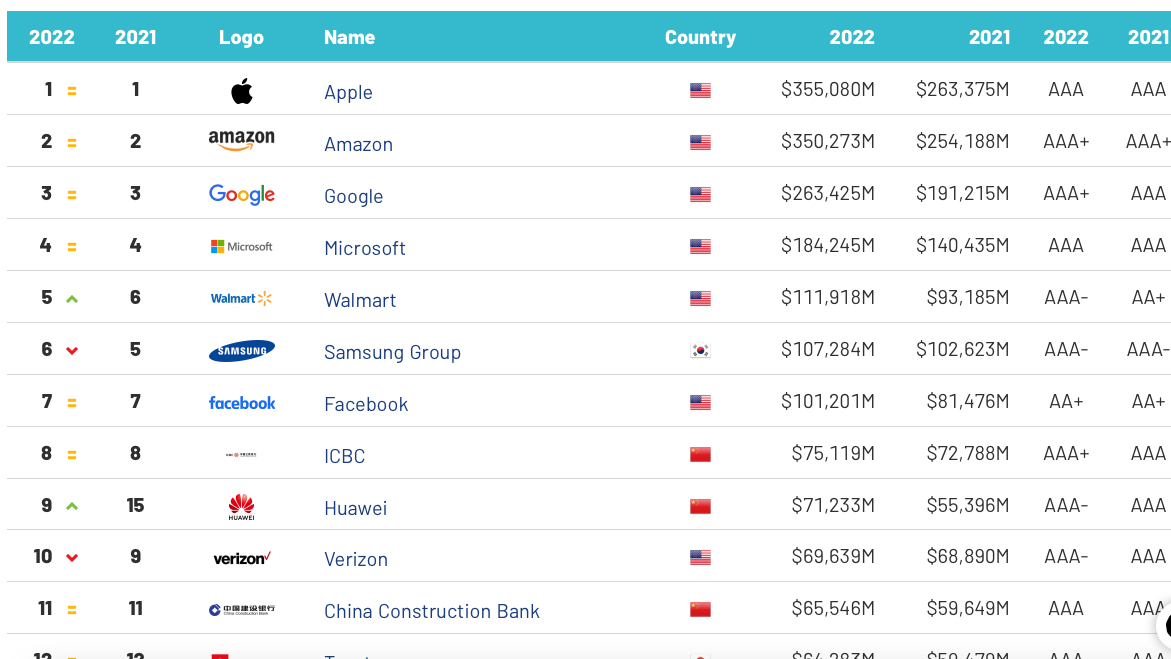Click the Google logo image
This screenshot has height=659, width=1171.
241,194
